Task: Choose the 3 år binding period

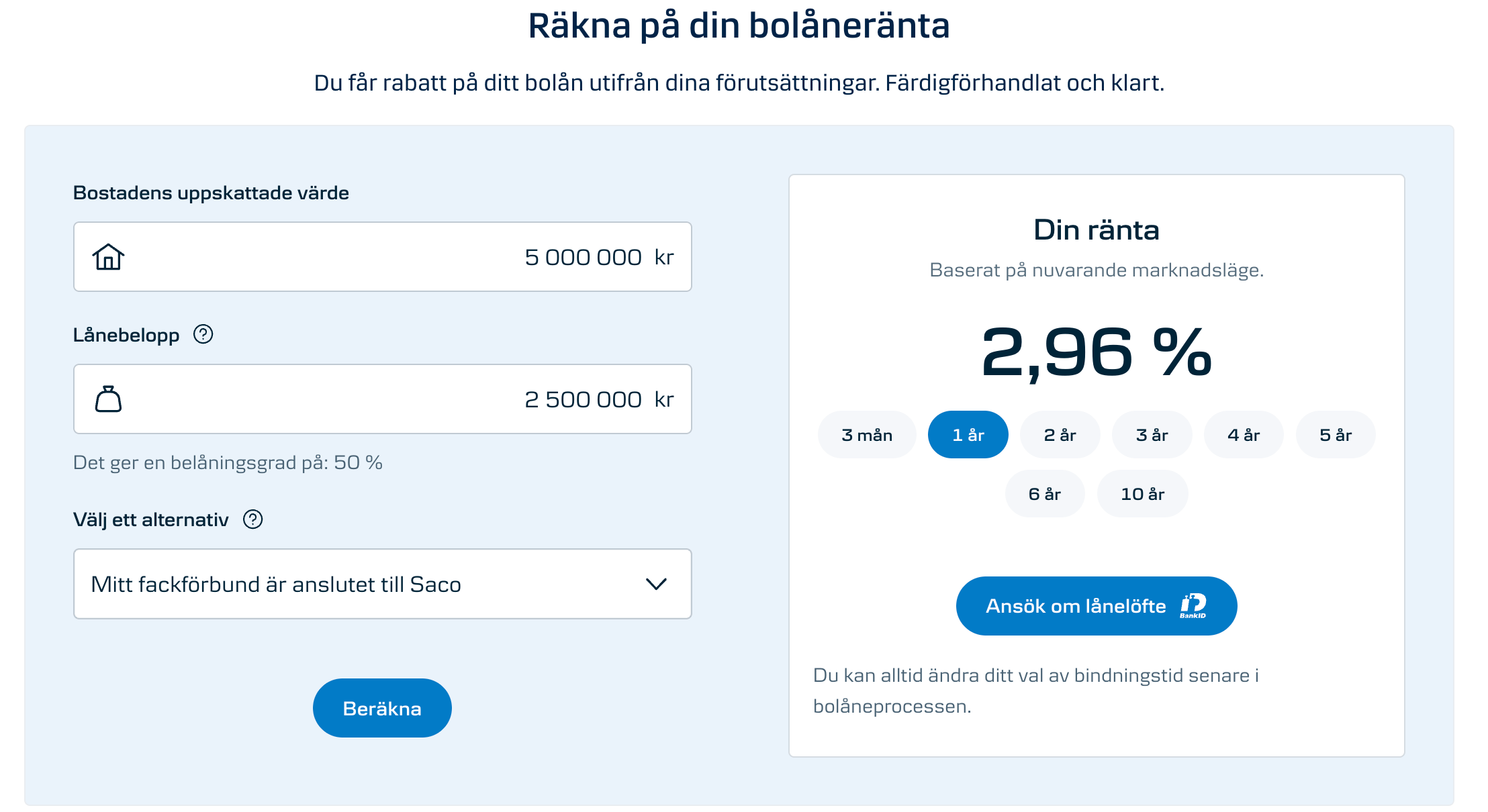Action: (x=1152, y=435)
